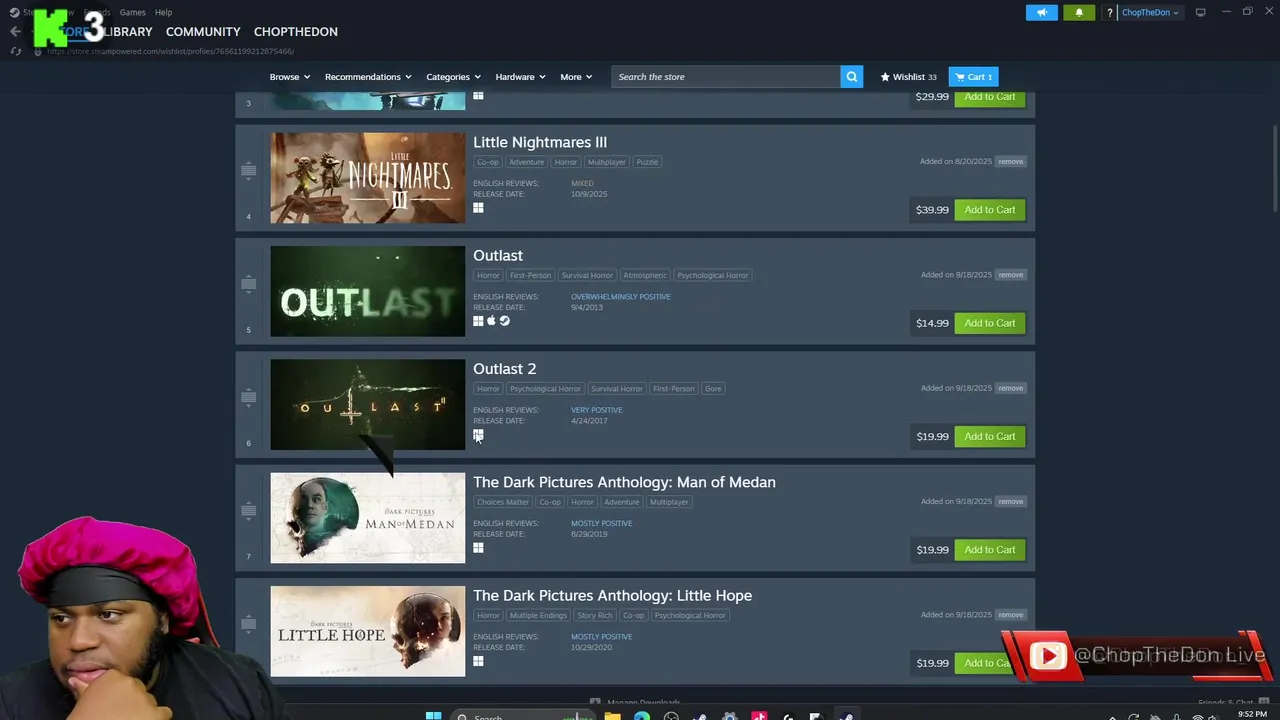Viewport: 1280px width, 720px height.
Task: Switch to the CHOPTHEDON profile tab
Action: [x=296, y=32]
